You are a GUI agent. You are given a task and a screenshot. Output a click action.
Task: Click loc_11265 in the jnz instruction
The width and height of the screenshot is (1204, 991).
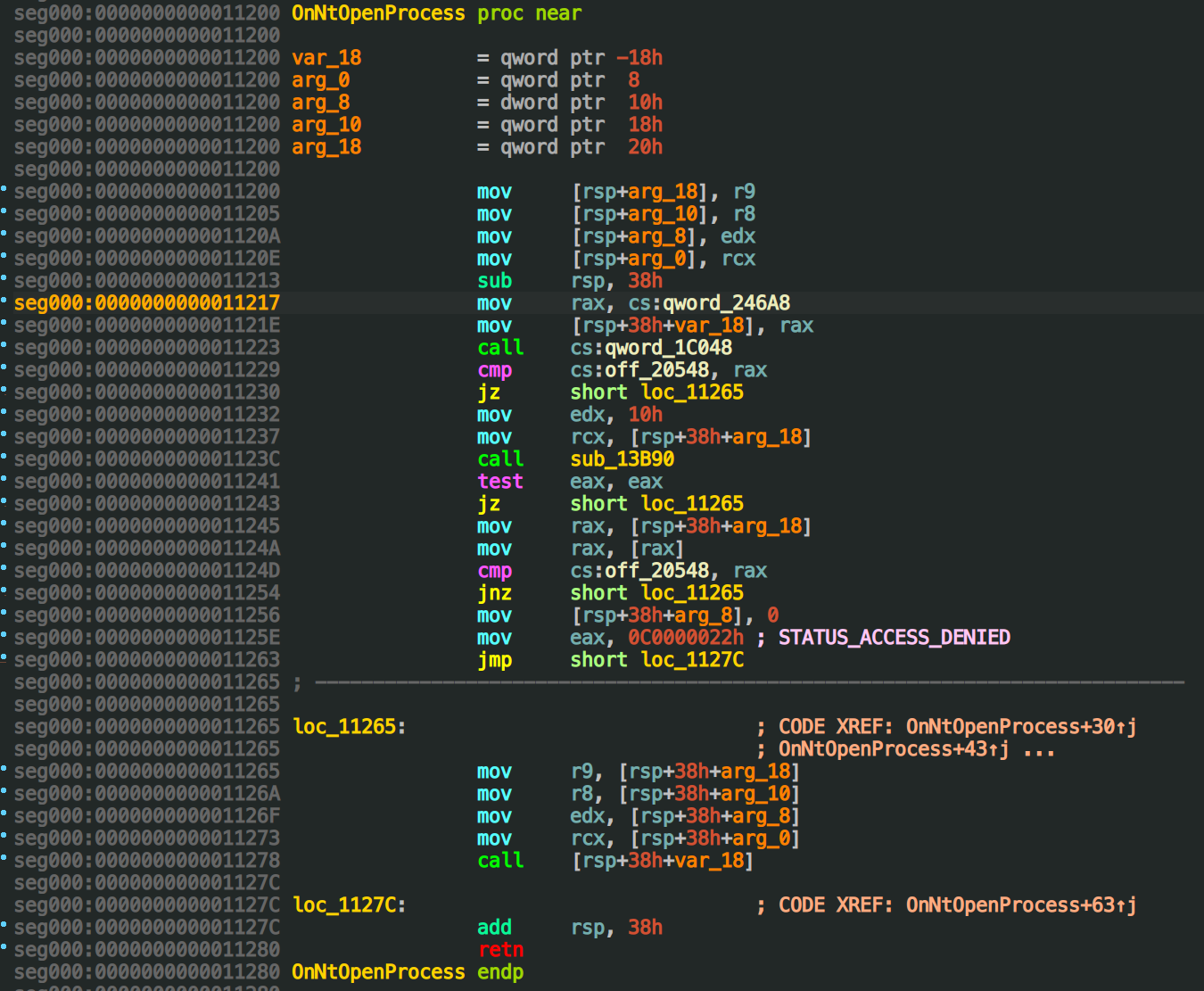(692, 593)
